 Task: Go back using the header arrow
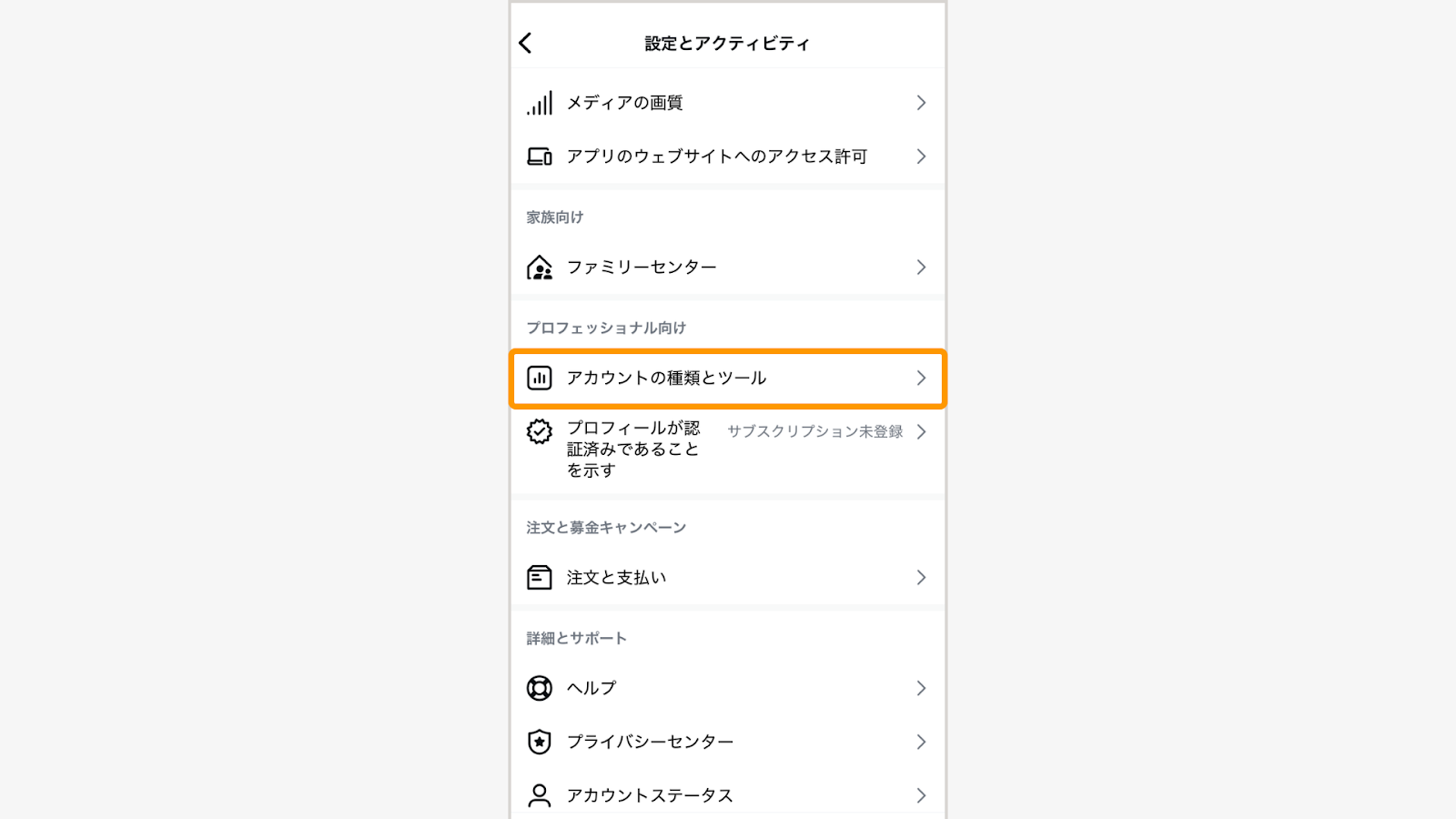525,43
